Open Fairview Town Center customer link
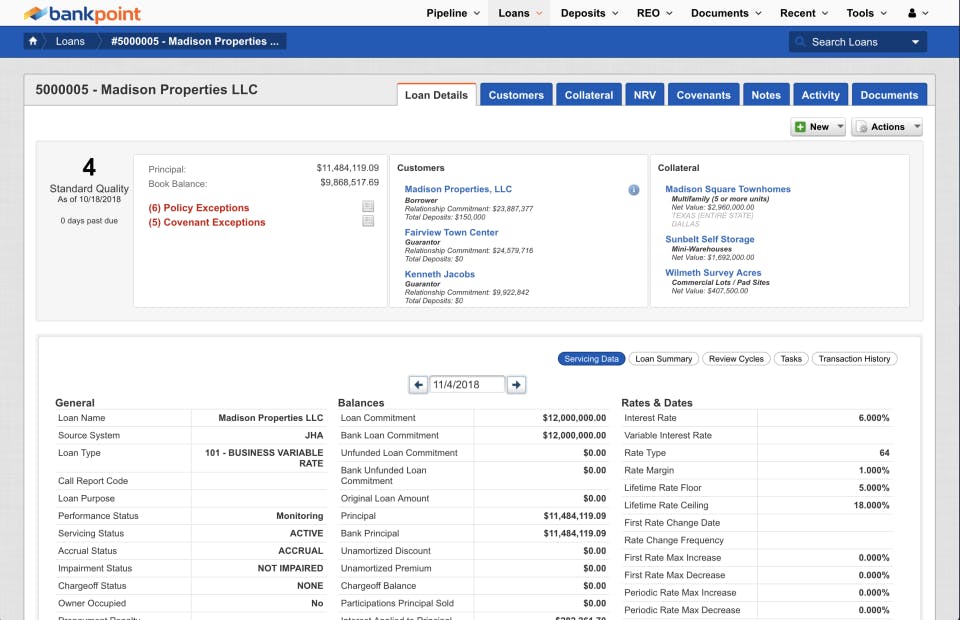 [x=451, y=233]
